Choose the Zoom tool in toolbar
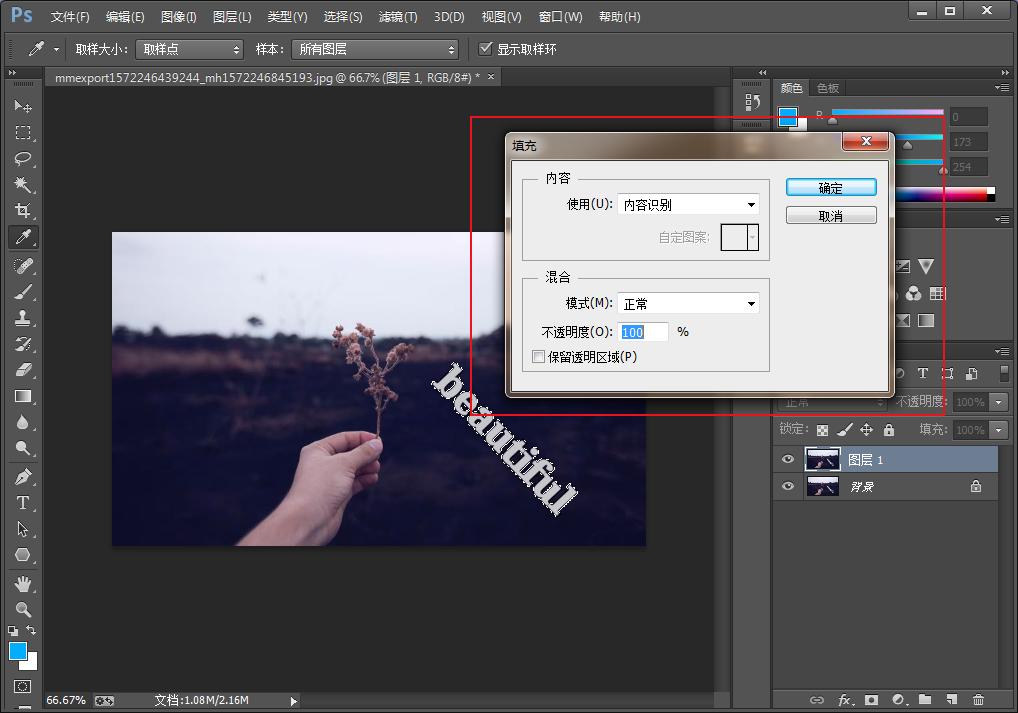 (23, 609)
